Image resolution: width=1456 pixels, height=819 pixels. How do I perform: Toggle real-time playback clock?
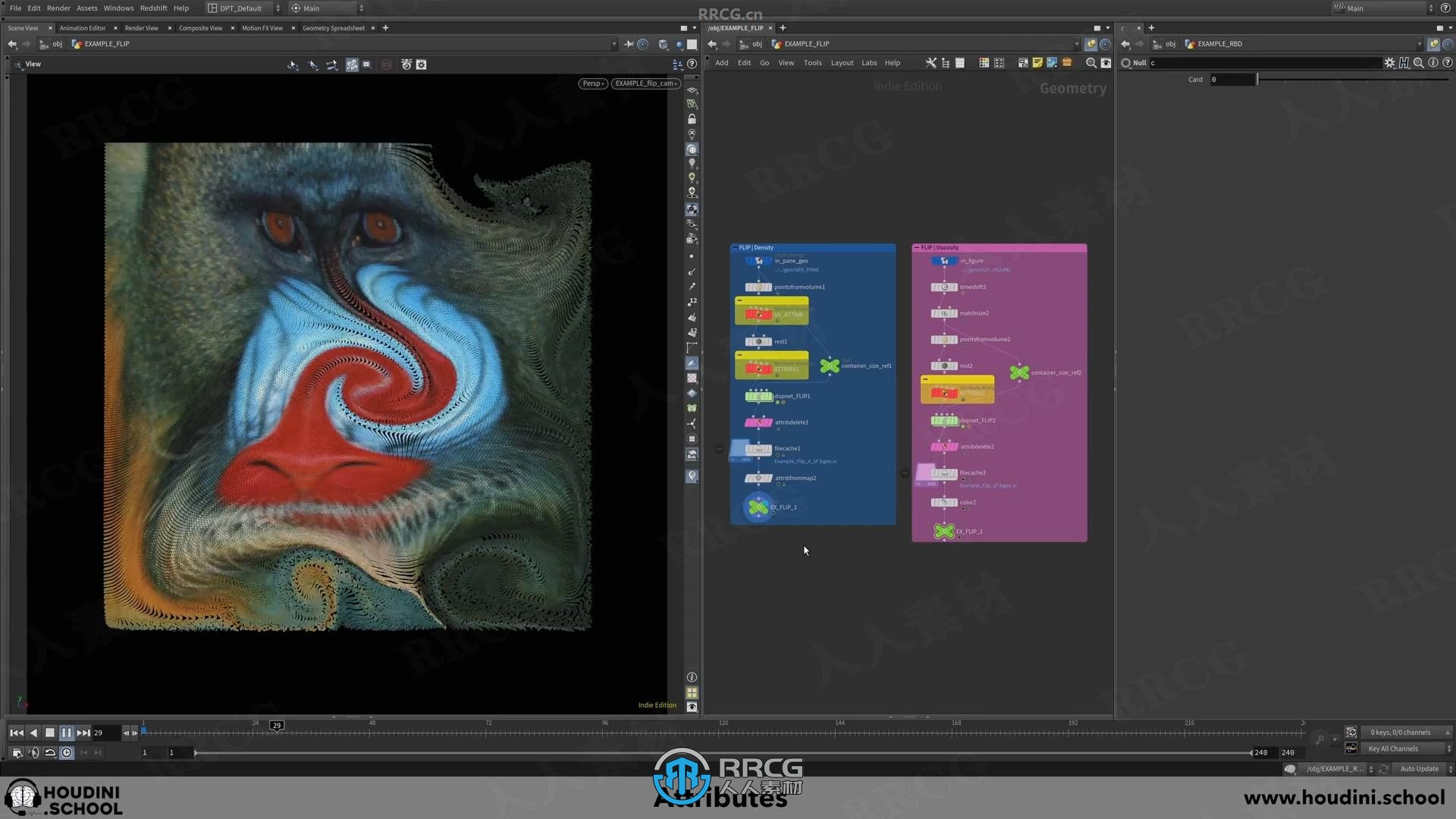tap(67, 752)
